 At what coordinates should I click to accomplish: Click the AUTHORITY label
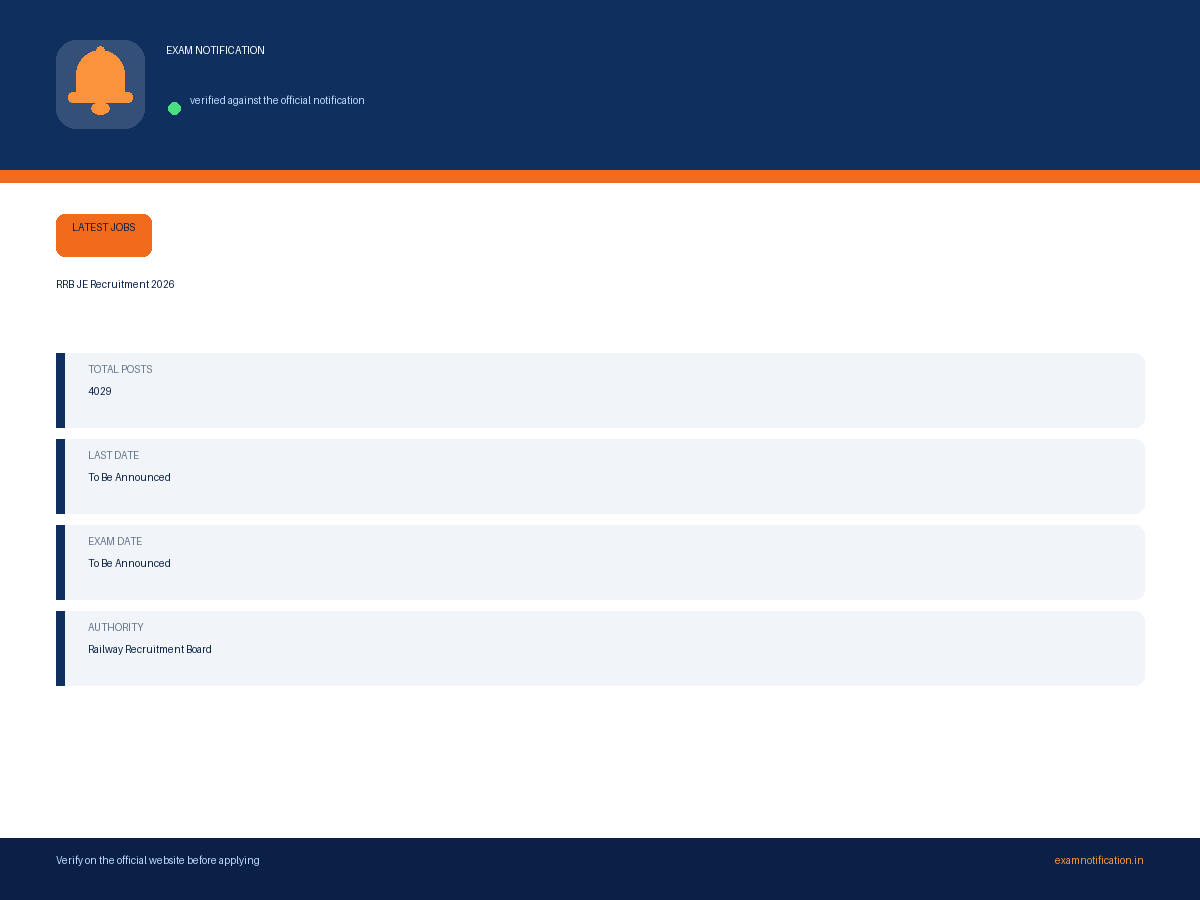coord(116,627)
